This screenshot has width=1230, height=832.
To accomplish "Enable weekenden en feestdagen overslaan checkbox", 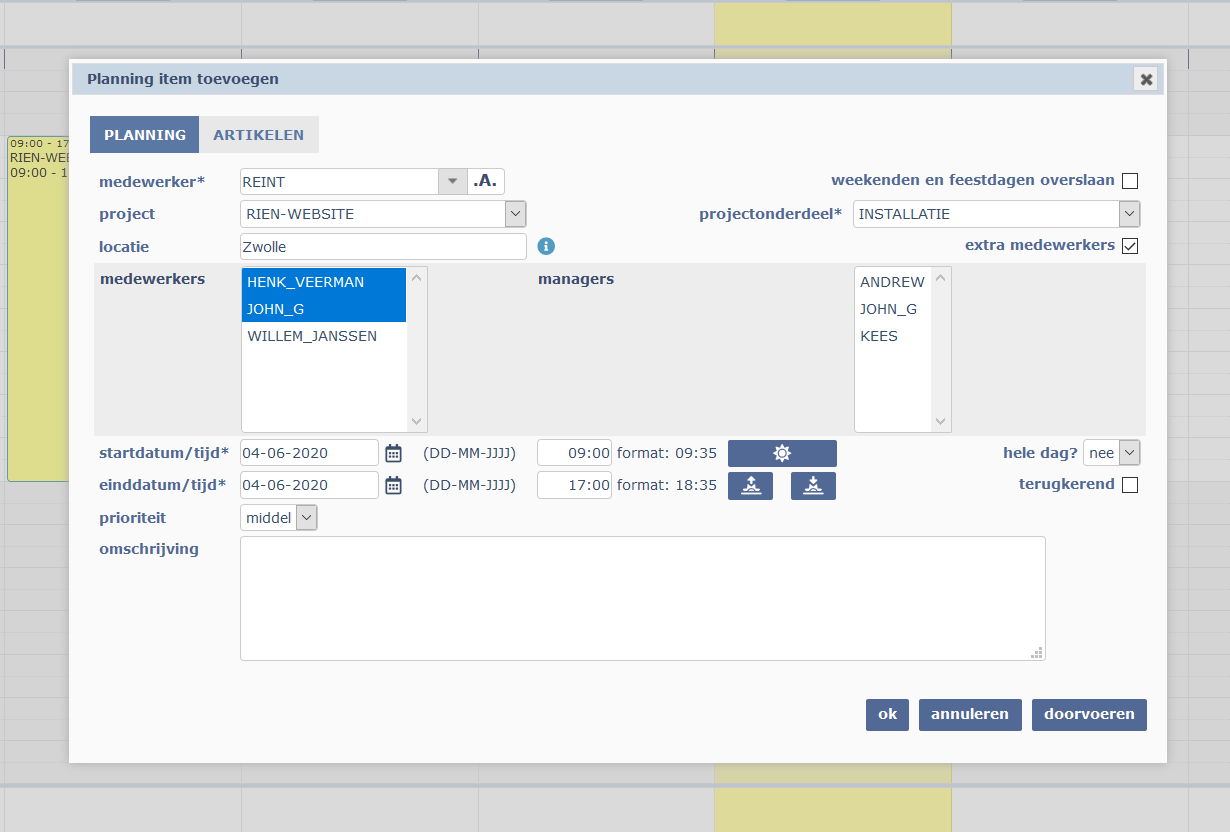I will point(1130,181).
